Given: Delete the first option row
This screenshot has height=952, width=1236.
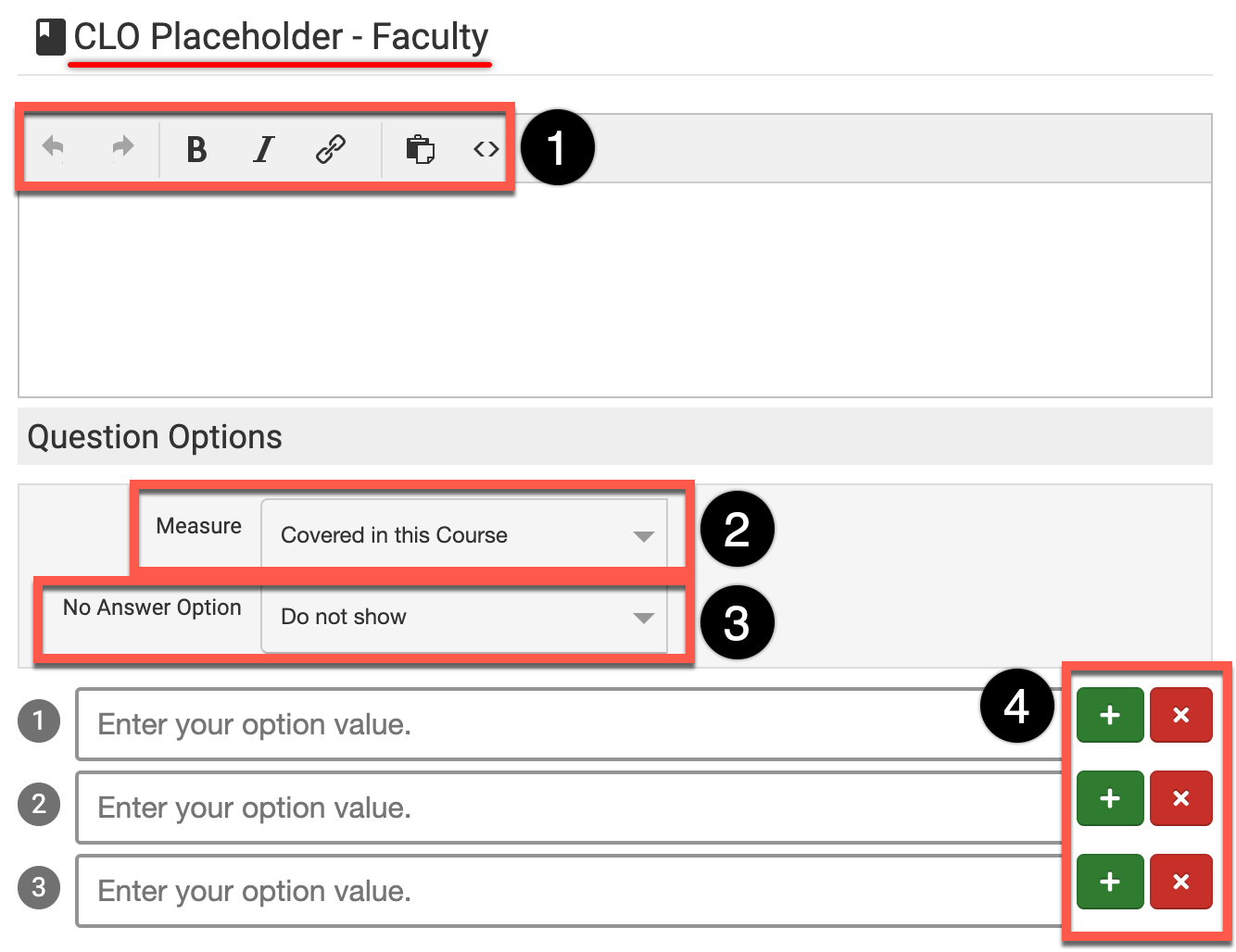Looking at the screenshot, I should pos(1181,715).
